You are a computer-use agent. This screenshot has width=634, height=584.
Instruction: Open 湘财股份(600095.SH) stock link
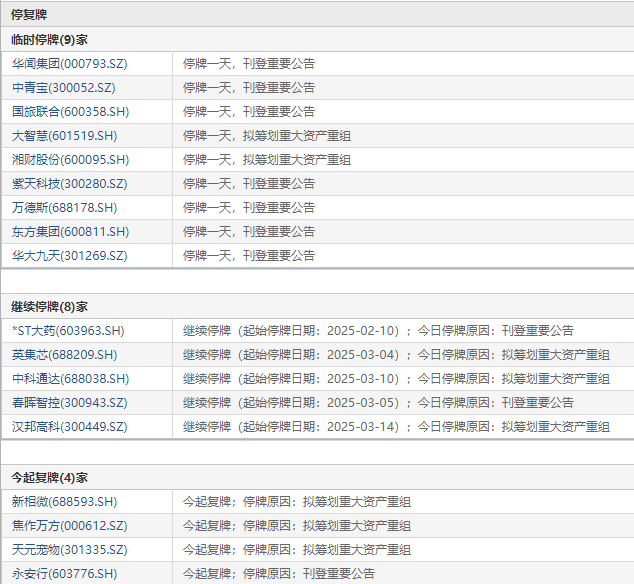70,160
